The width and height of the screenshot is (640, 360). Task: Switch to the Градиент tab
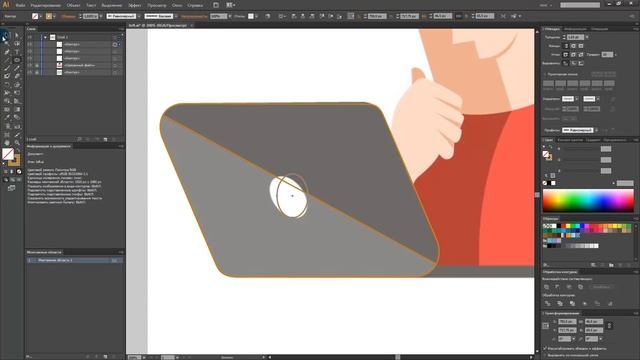[593, 140]
